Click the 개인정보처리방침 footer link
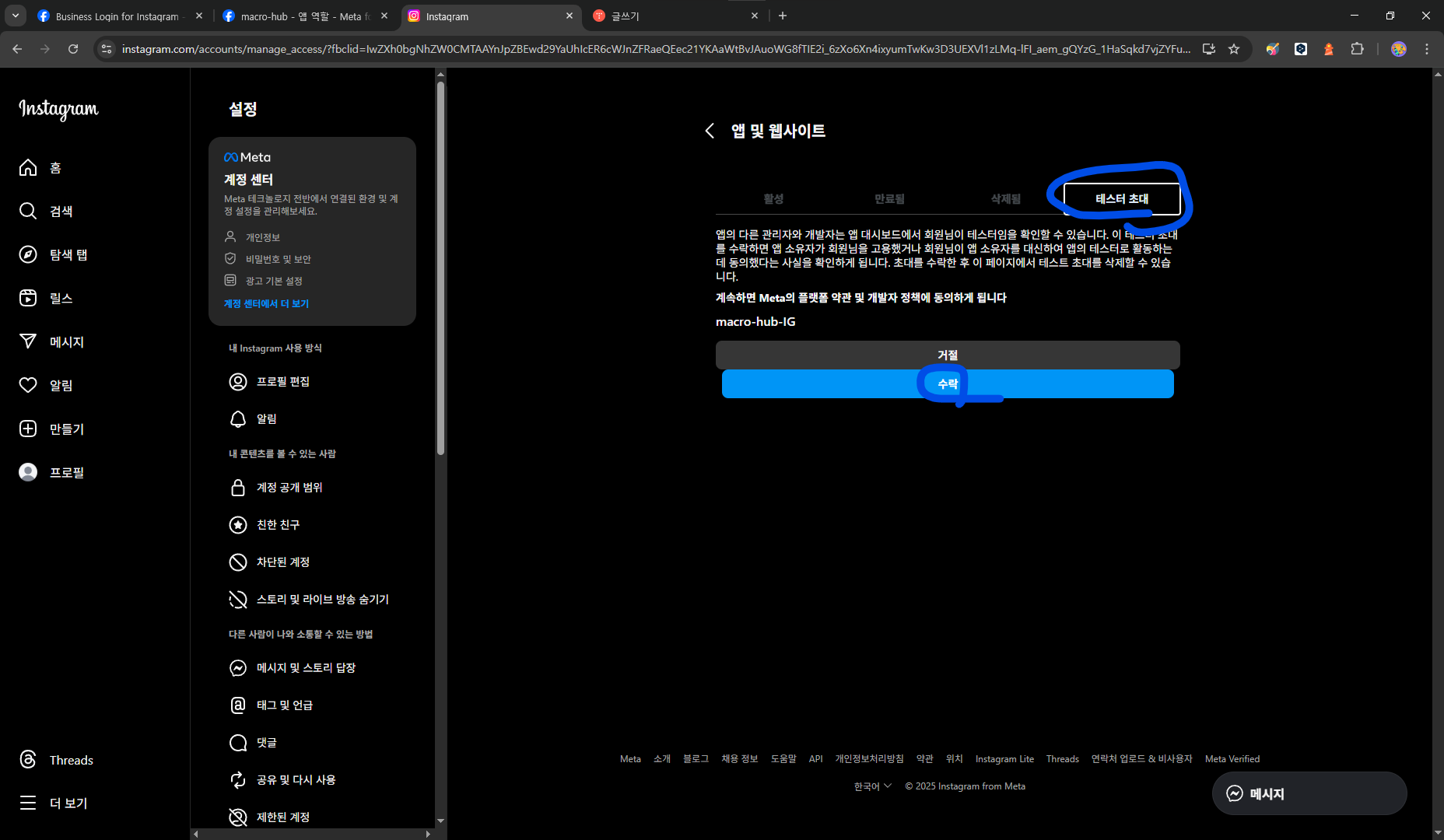 (869, 759)
